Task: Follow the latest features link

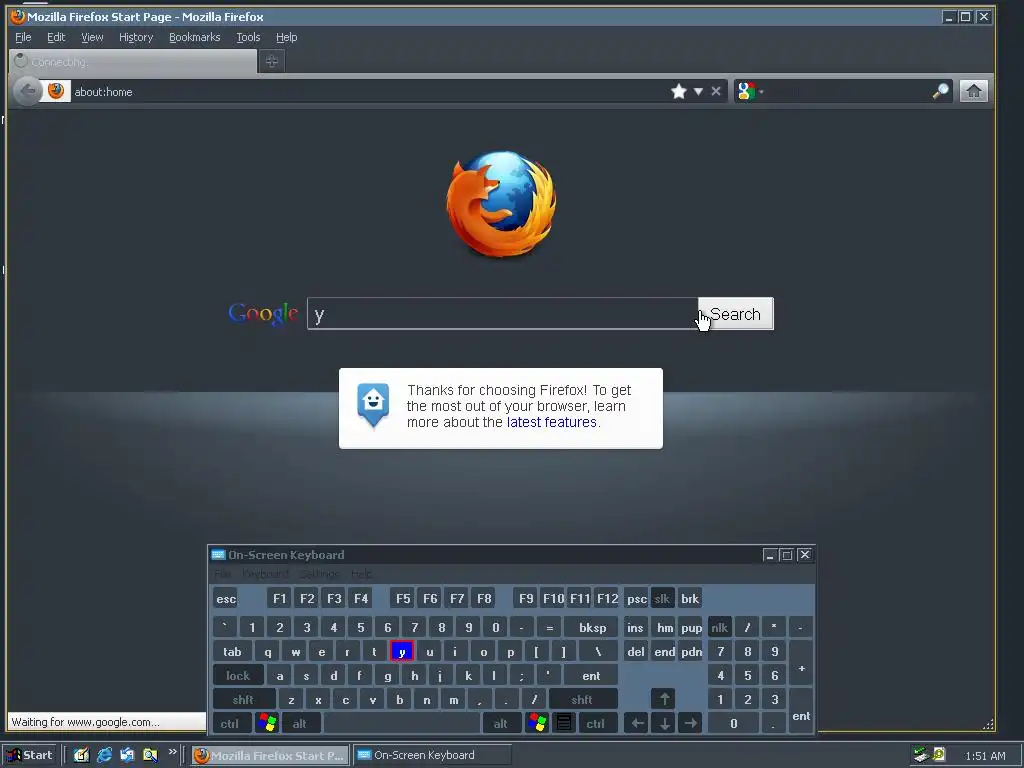Action: [x=552, y=423]
